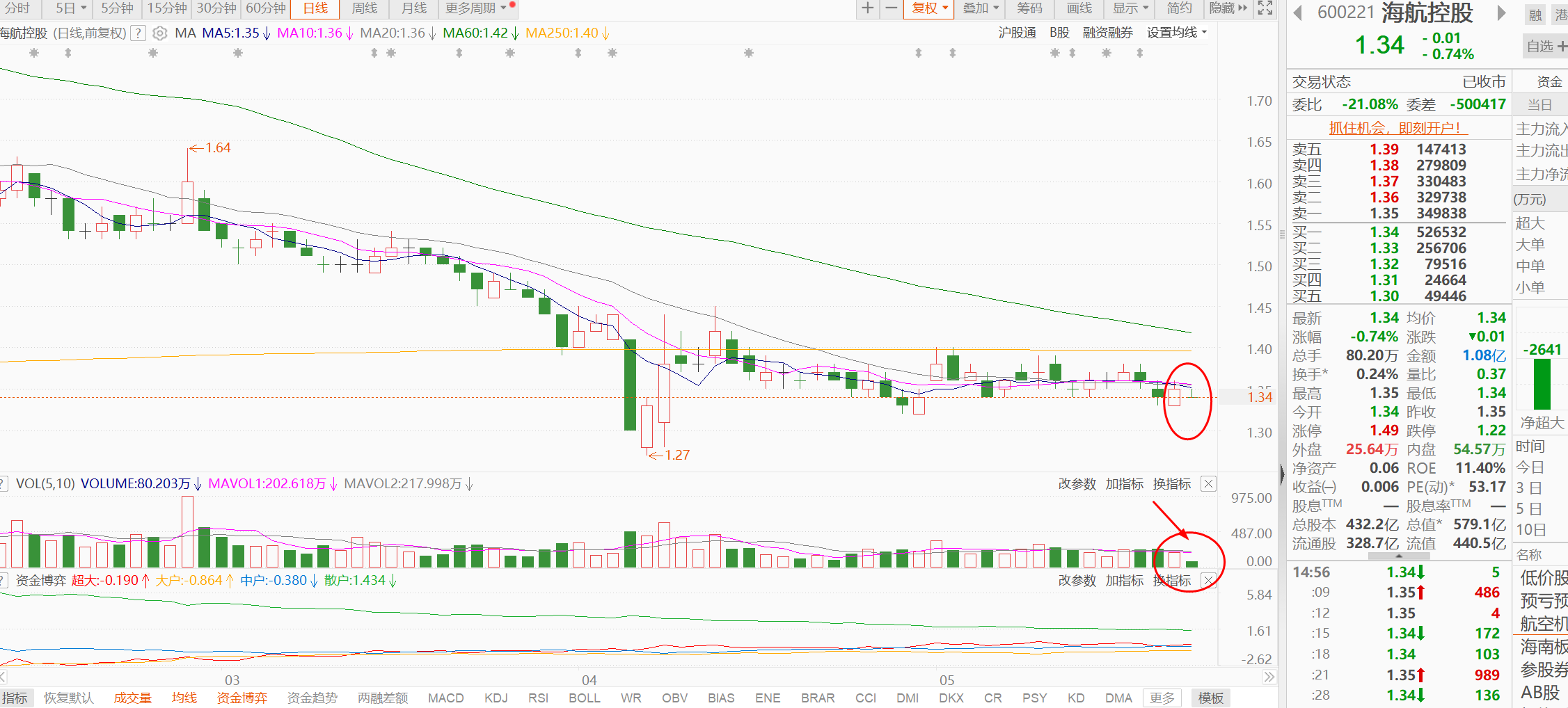The width and height of the screenshot is (1568, 708).
Task: Select the 两融差额 indicator tab
Action: pyautogui.click(x=382, y=698)
